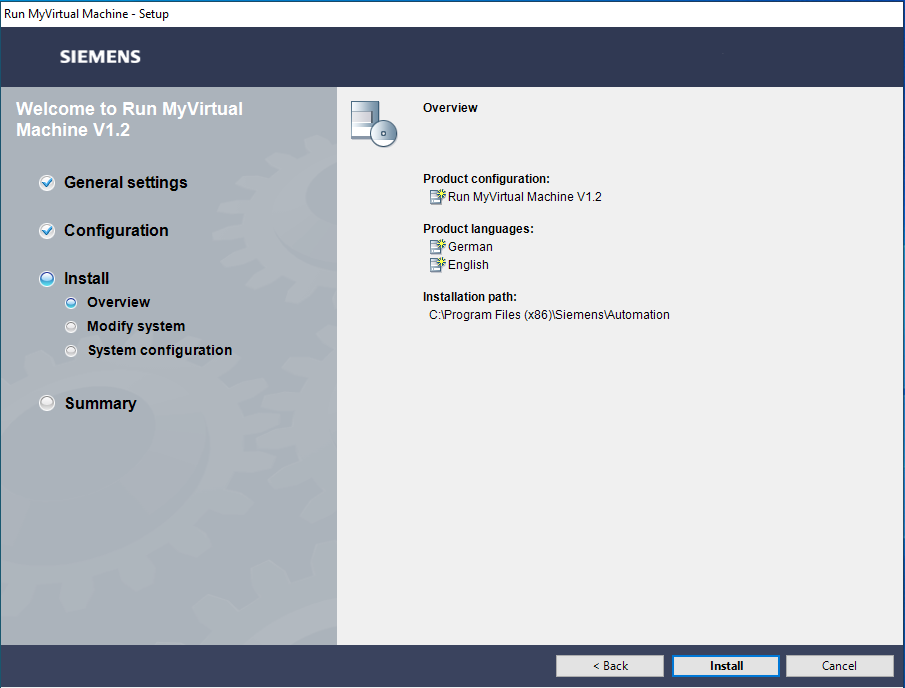Click the Install step indicator bullet
This screenshot has width=905, height=688.
coord(47,279)
